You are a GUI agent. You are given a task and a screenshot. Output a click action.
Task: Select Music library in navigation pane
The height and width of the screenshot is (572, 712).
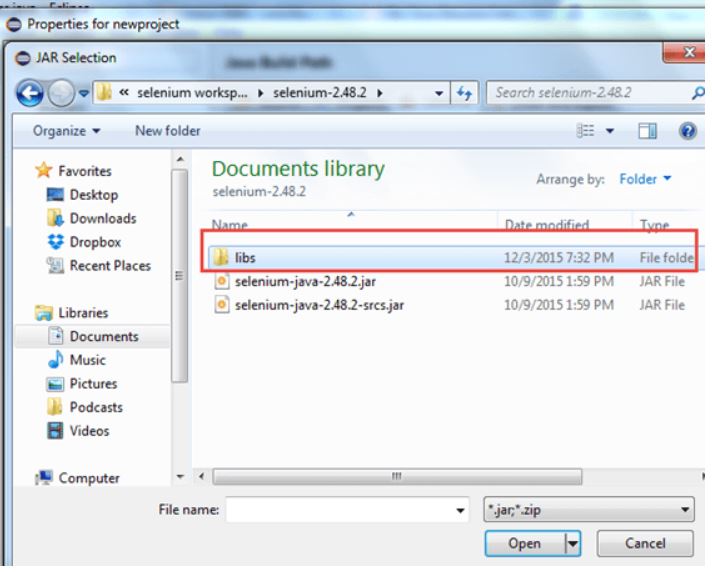(x=88, y=360)
